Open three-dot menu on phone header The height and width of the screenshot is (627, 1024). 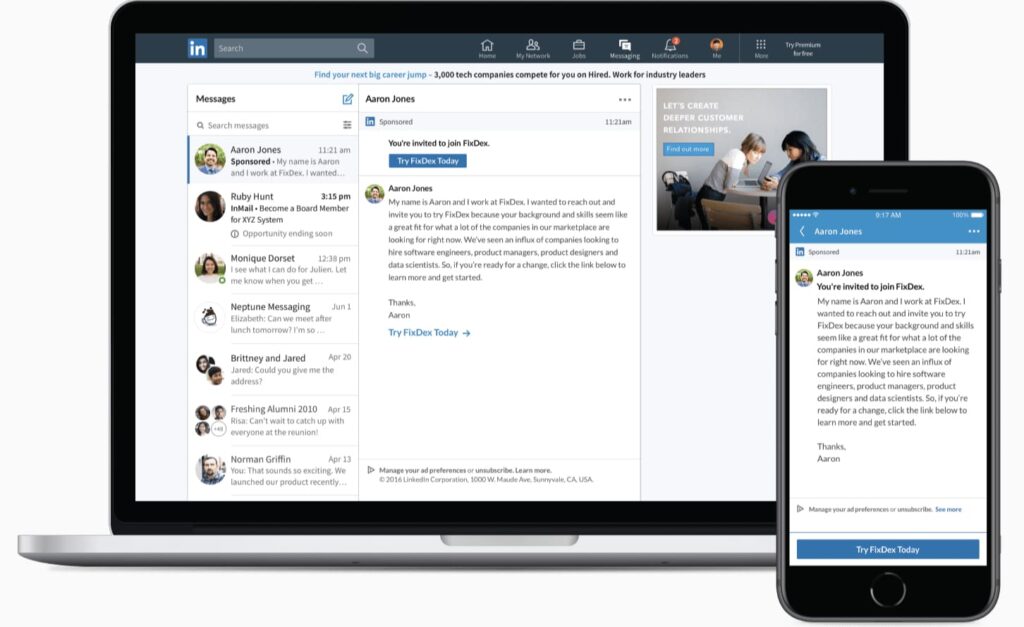[974, 231]
